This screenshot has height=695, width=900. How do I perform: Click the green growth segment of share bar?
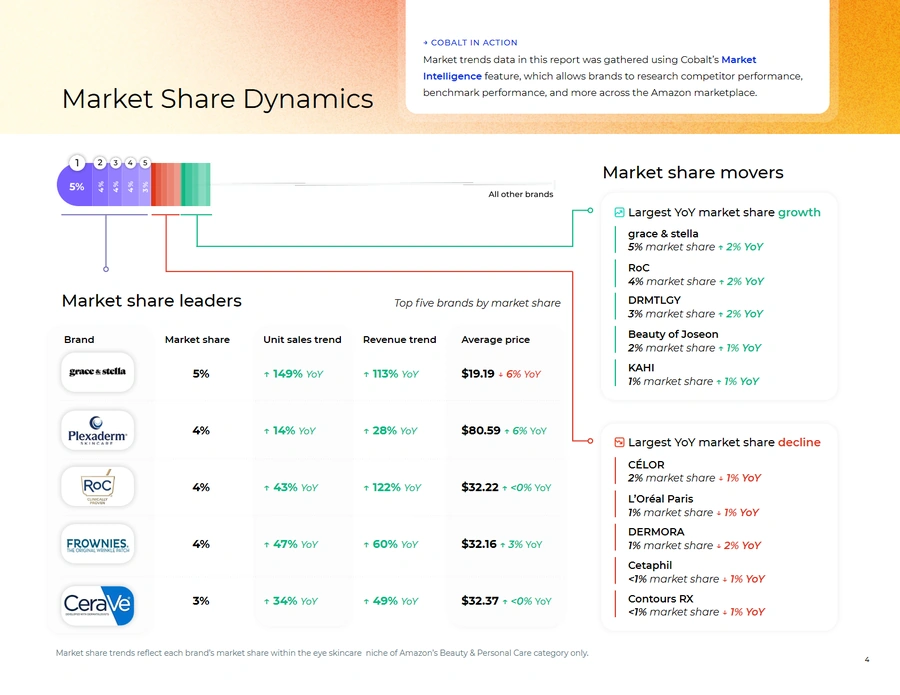point(196,184)
